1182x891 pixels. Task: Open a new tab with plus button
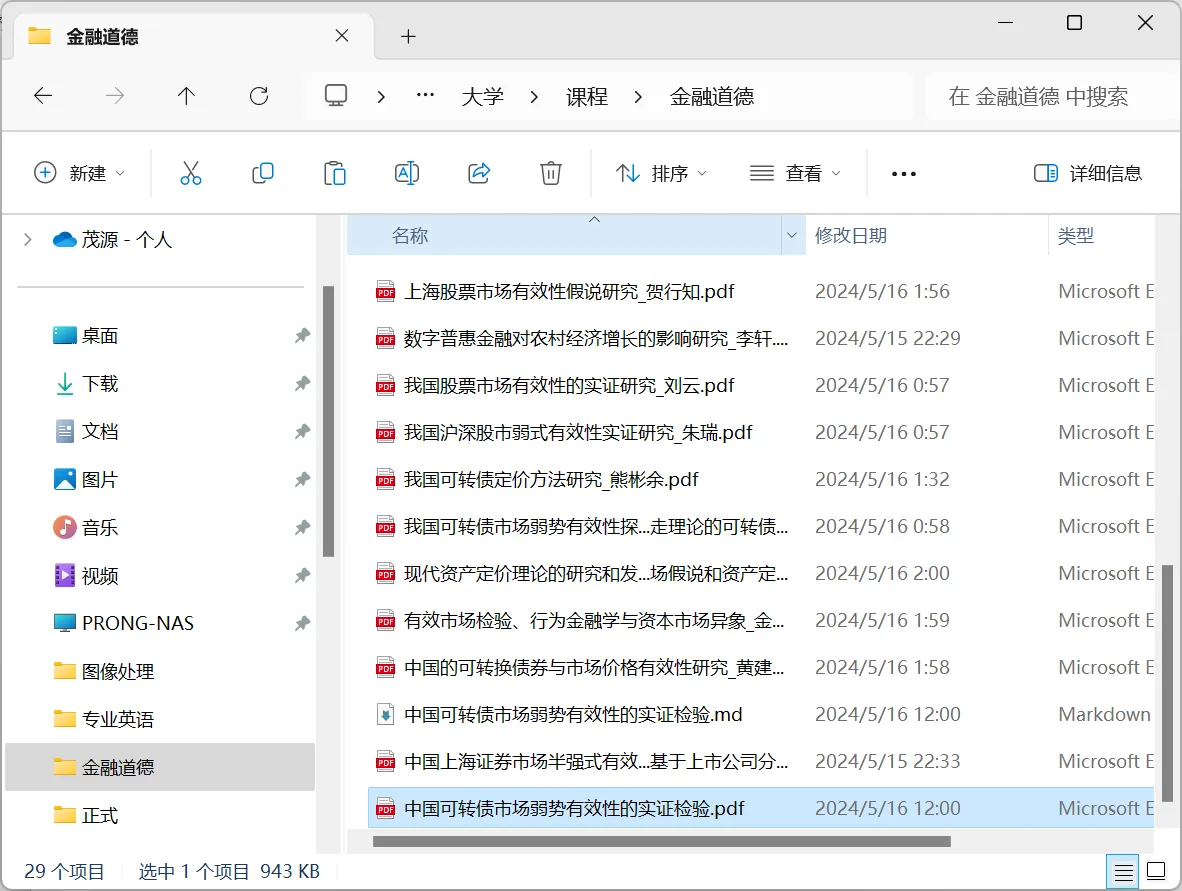pos(408,36)
